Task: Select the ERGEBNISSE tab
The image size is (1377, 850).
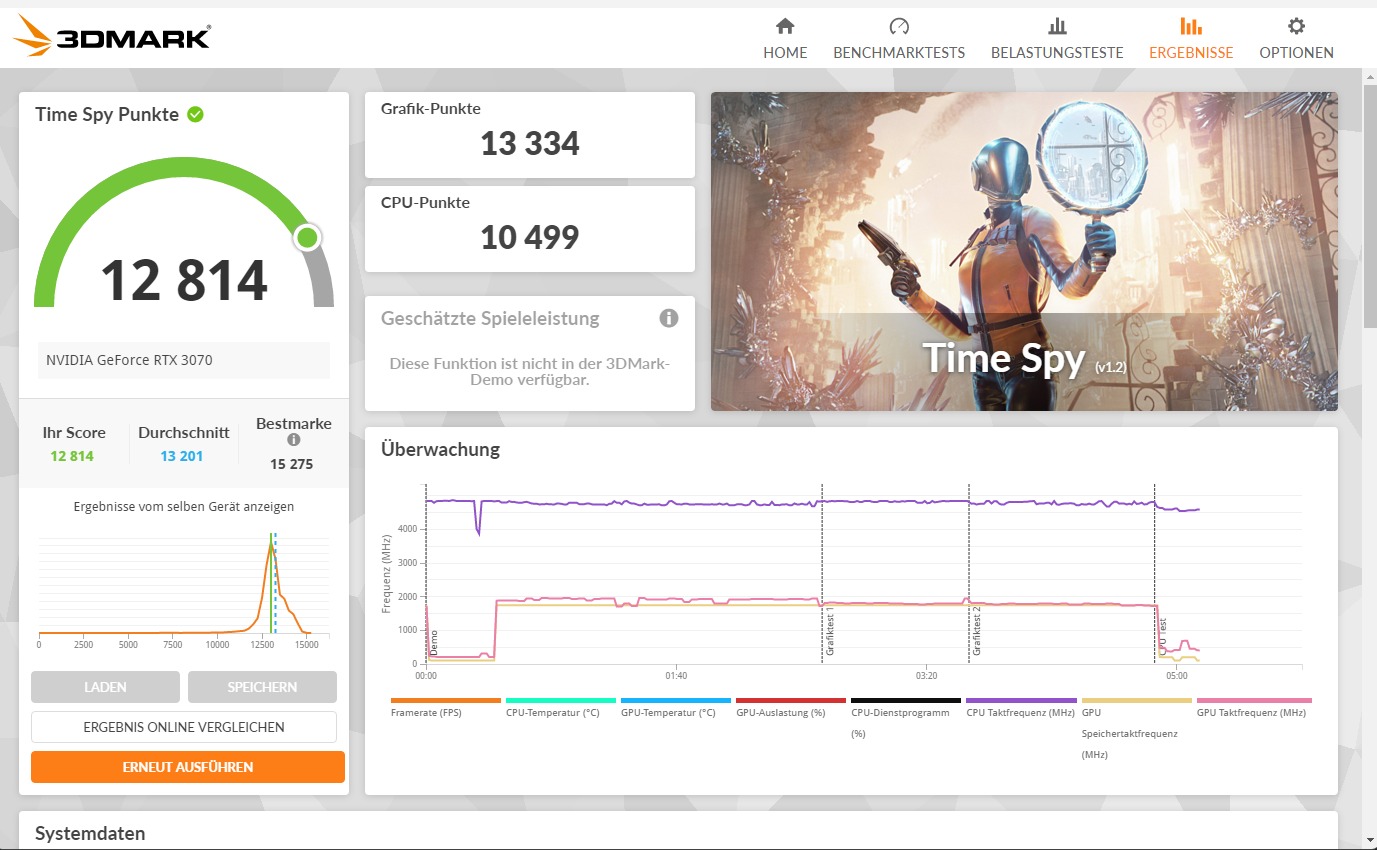Action: (x=1191, y=39)
